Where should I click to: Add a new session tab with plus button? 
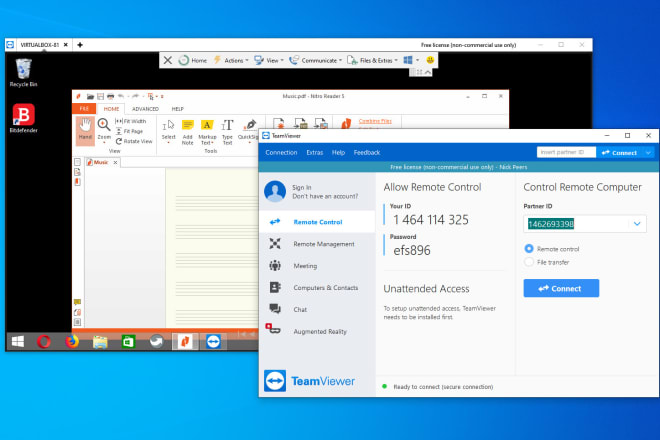[80, 45]
